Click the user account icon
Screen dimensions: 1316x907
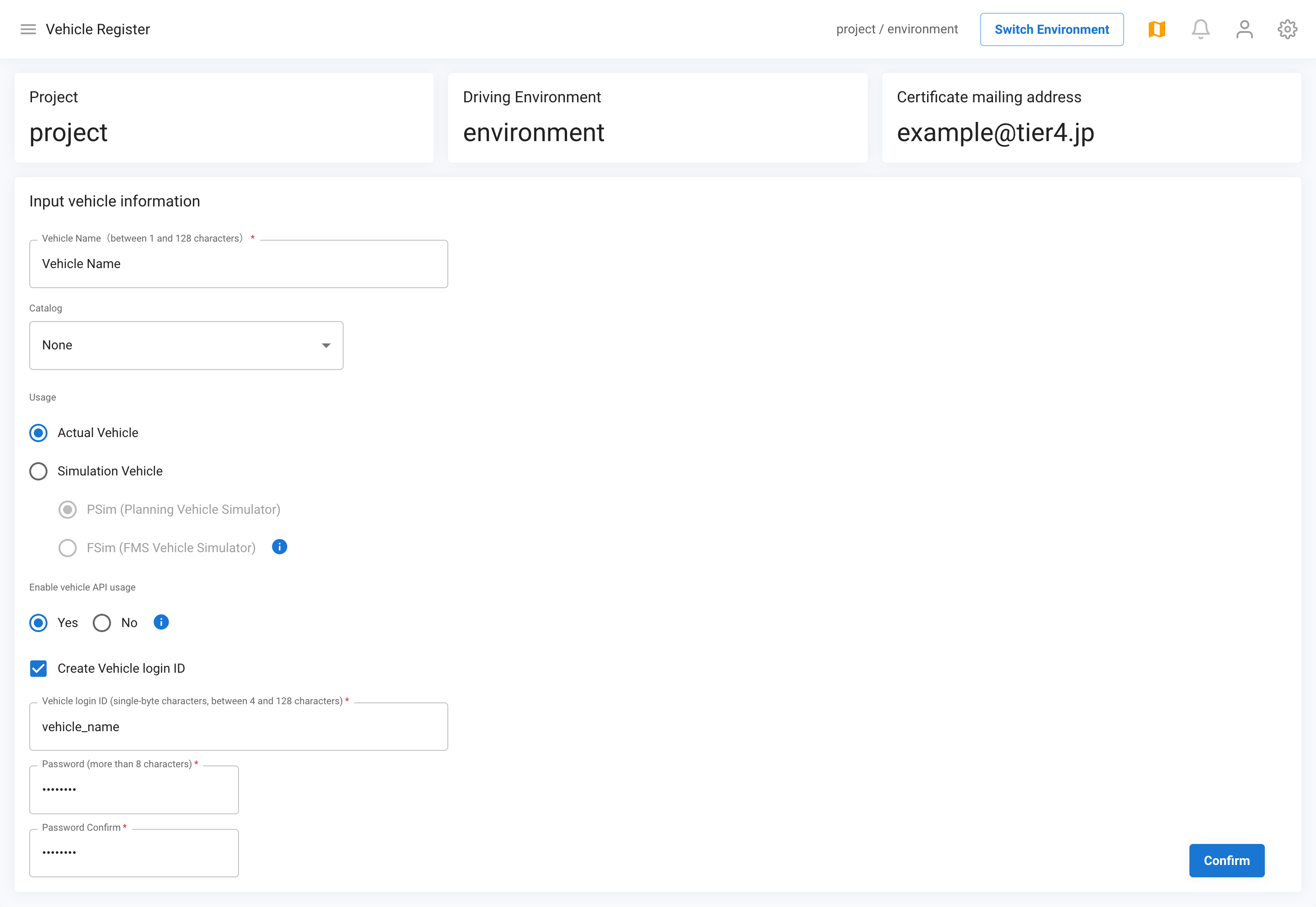(x=1244, y=29)
